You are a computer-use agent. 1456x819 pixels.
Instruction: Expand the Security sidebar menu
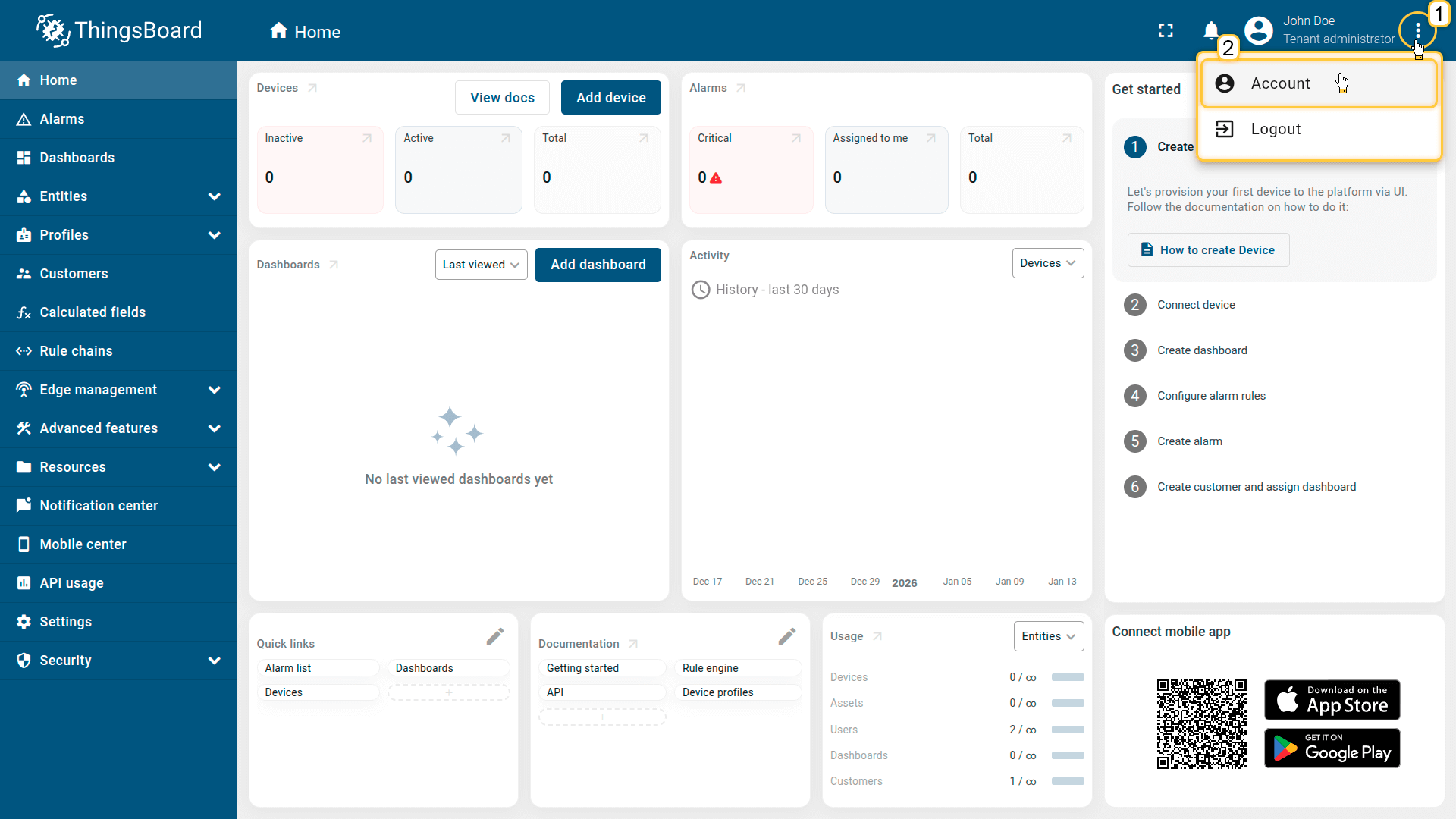(214, 661)
